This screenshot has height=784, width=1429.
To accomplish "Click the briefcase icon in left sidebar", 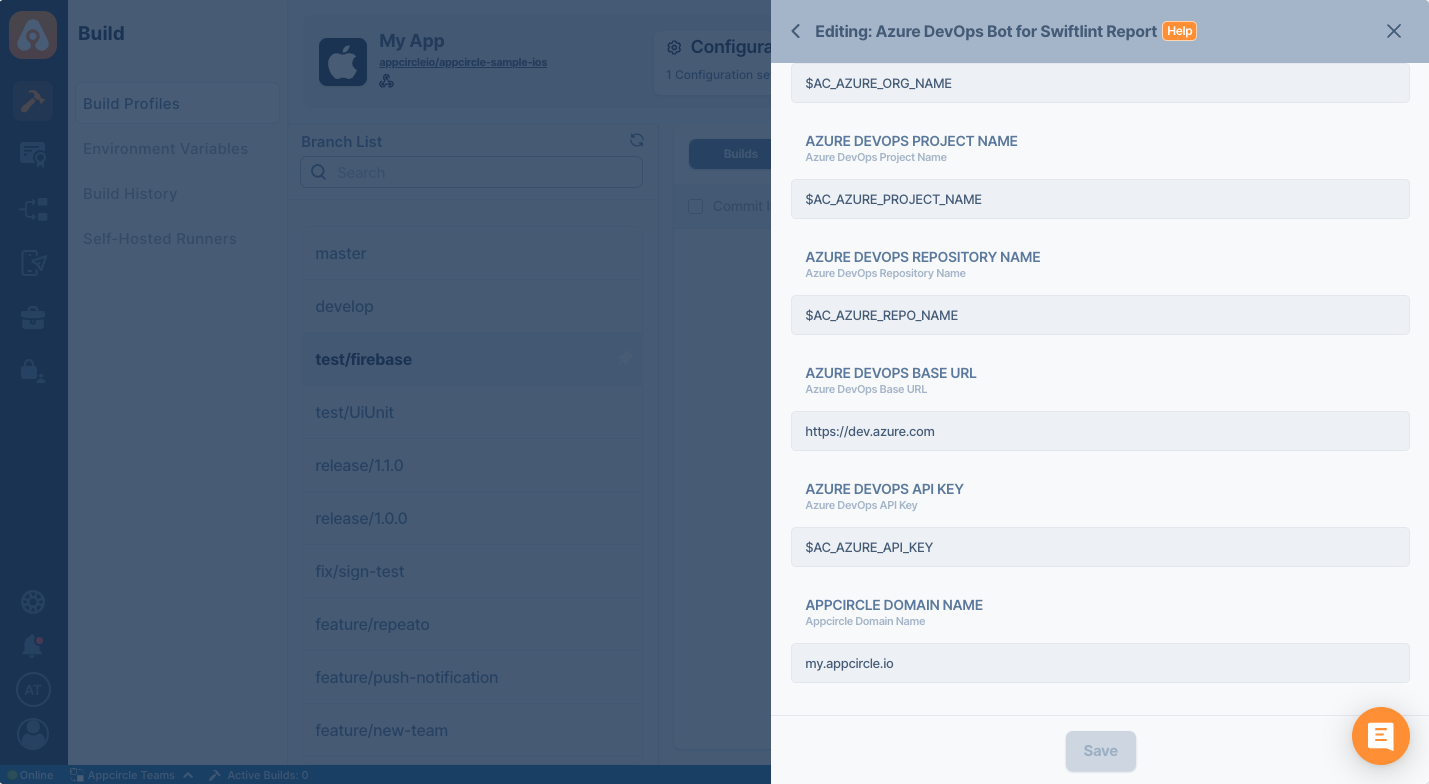I will 33,318.
